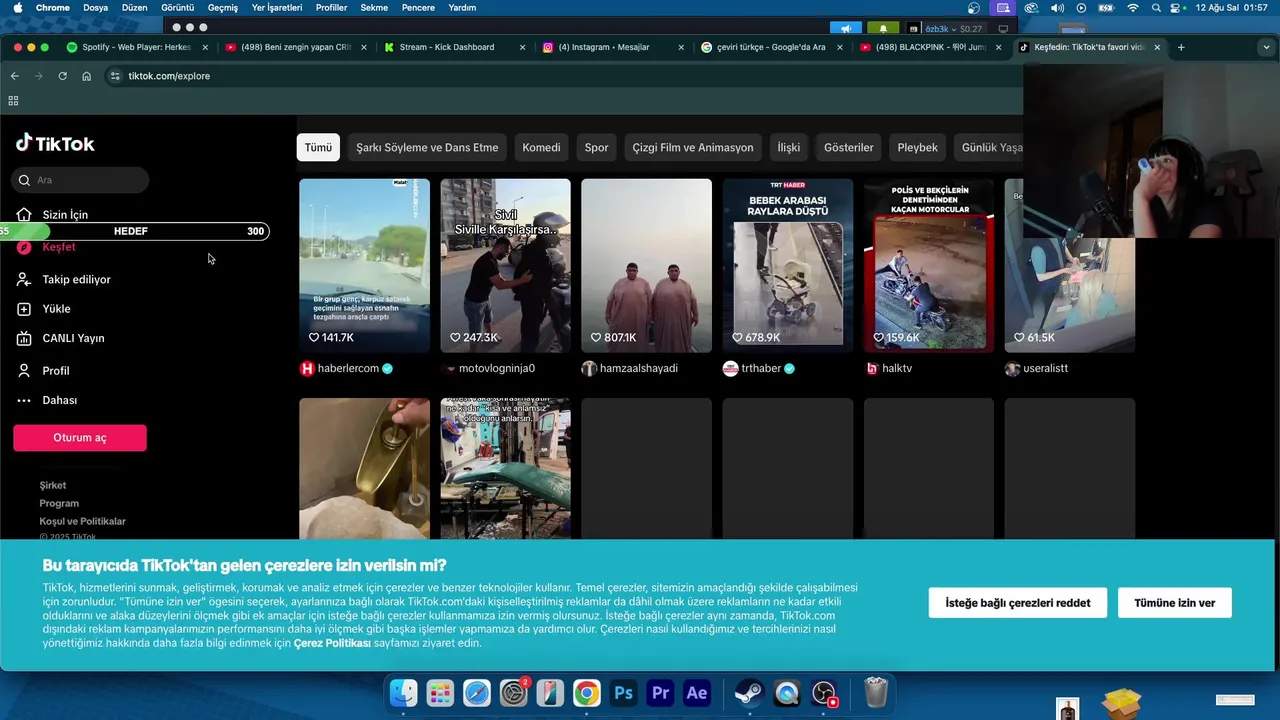Image resolution: width=1280 pixels, height=720 pixels.
Task: Reload the TikTok page
Action: tap(62, 76)
